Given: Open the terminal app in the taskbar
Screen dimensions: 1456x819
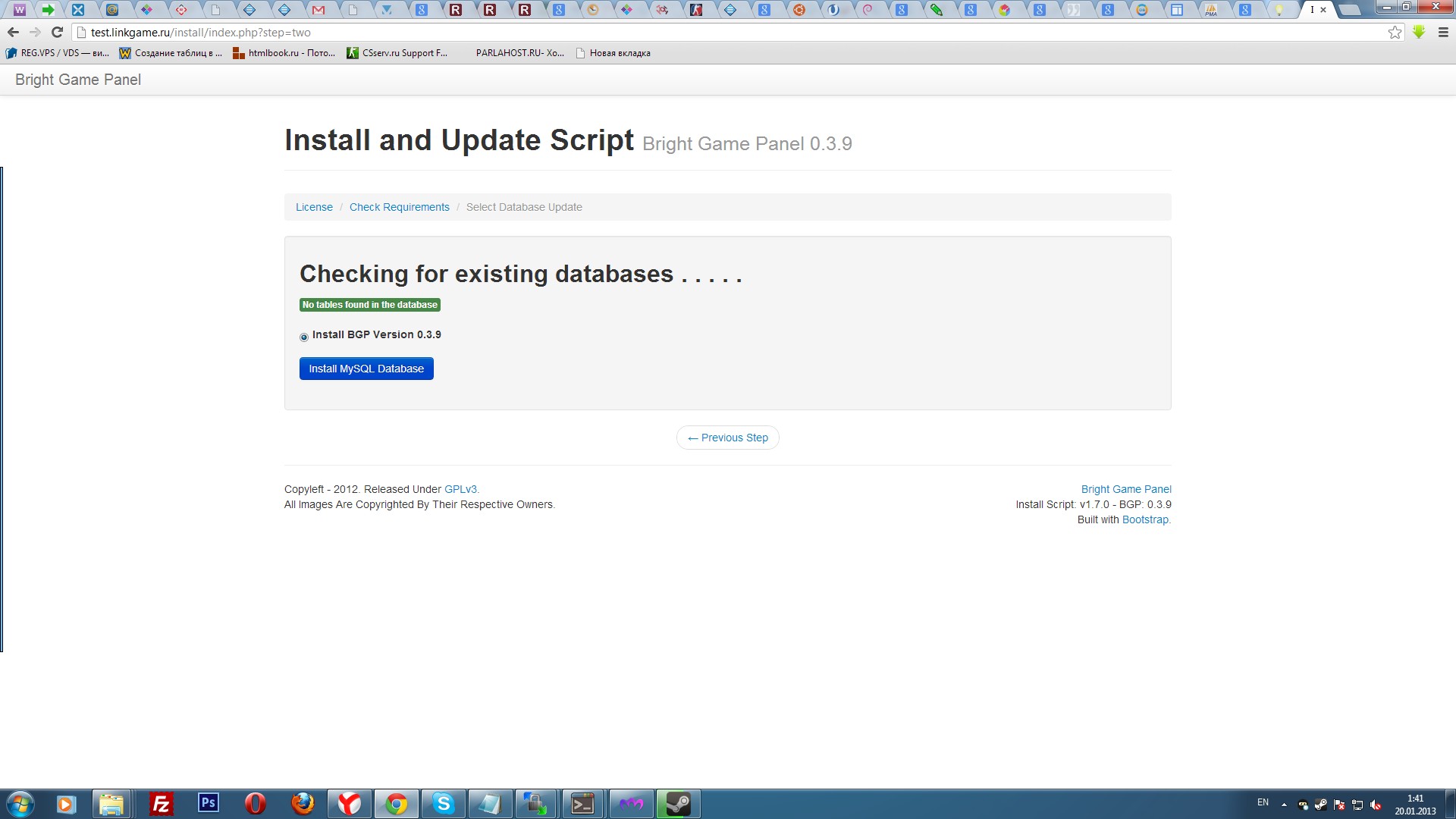Looking at the screenshot, I should point(583,804).
